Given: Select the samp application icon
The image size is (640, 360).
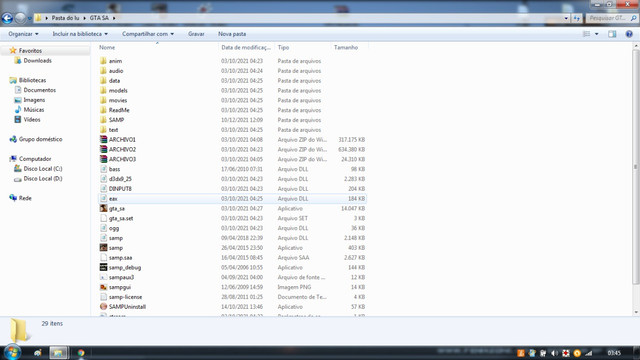Looking at the screenshot, I should pos(103,247).
